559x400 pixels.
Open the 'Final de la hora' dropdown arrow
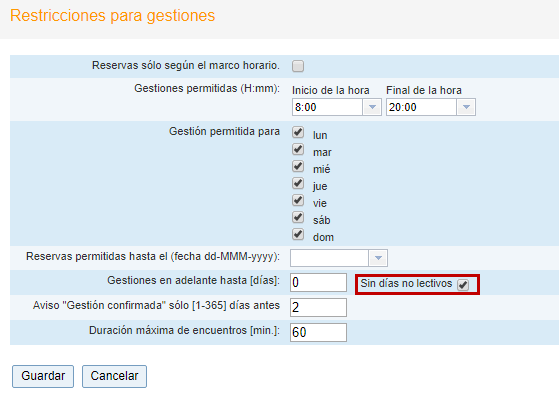(466, 107)
